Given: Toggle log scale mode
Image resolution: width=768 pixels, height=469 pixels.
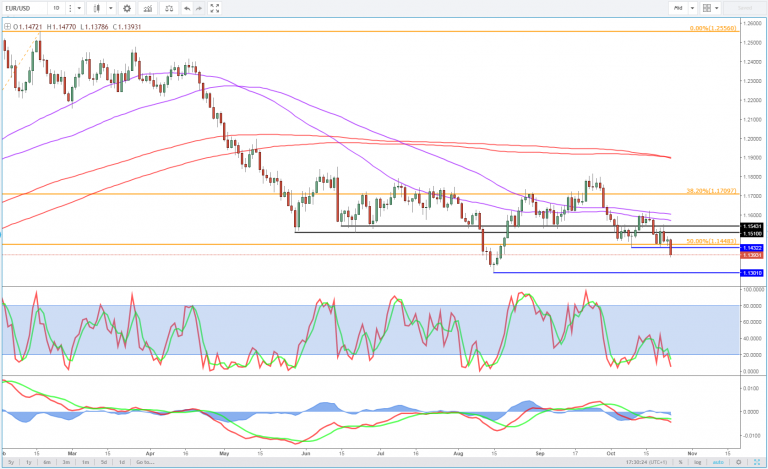Looking at the screenshot, I should [x=697, y=462].
